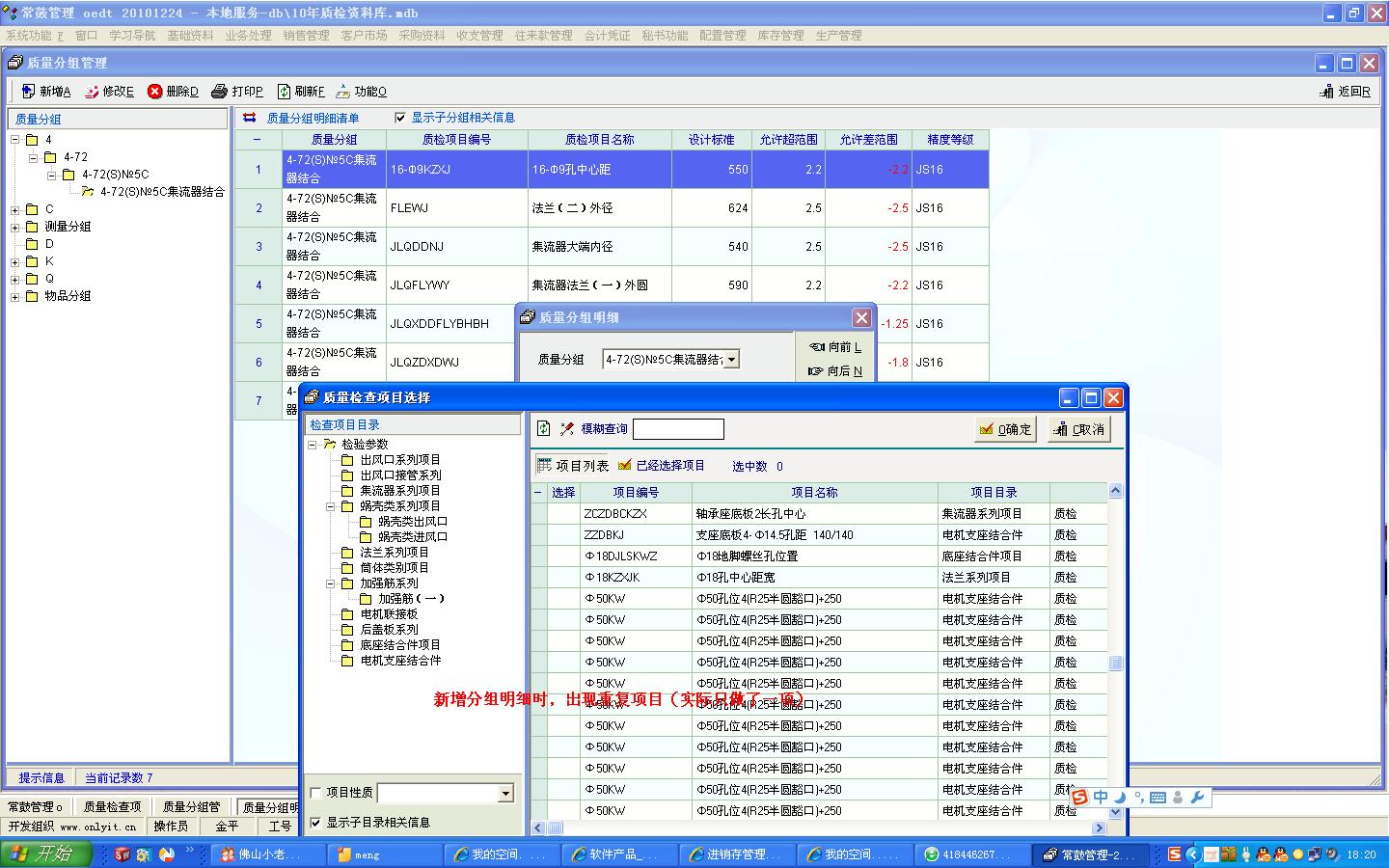Screen dimensions: 1389x868
Task: Open the 质量分组 combo box dropdown
Action: [x=731, y=360]
